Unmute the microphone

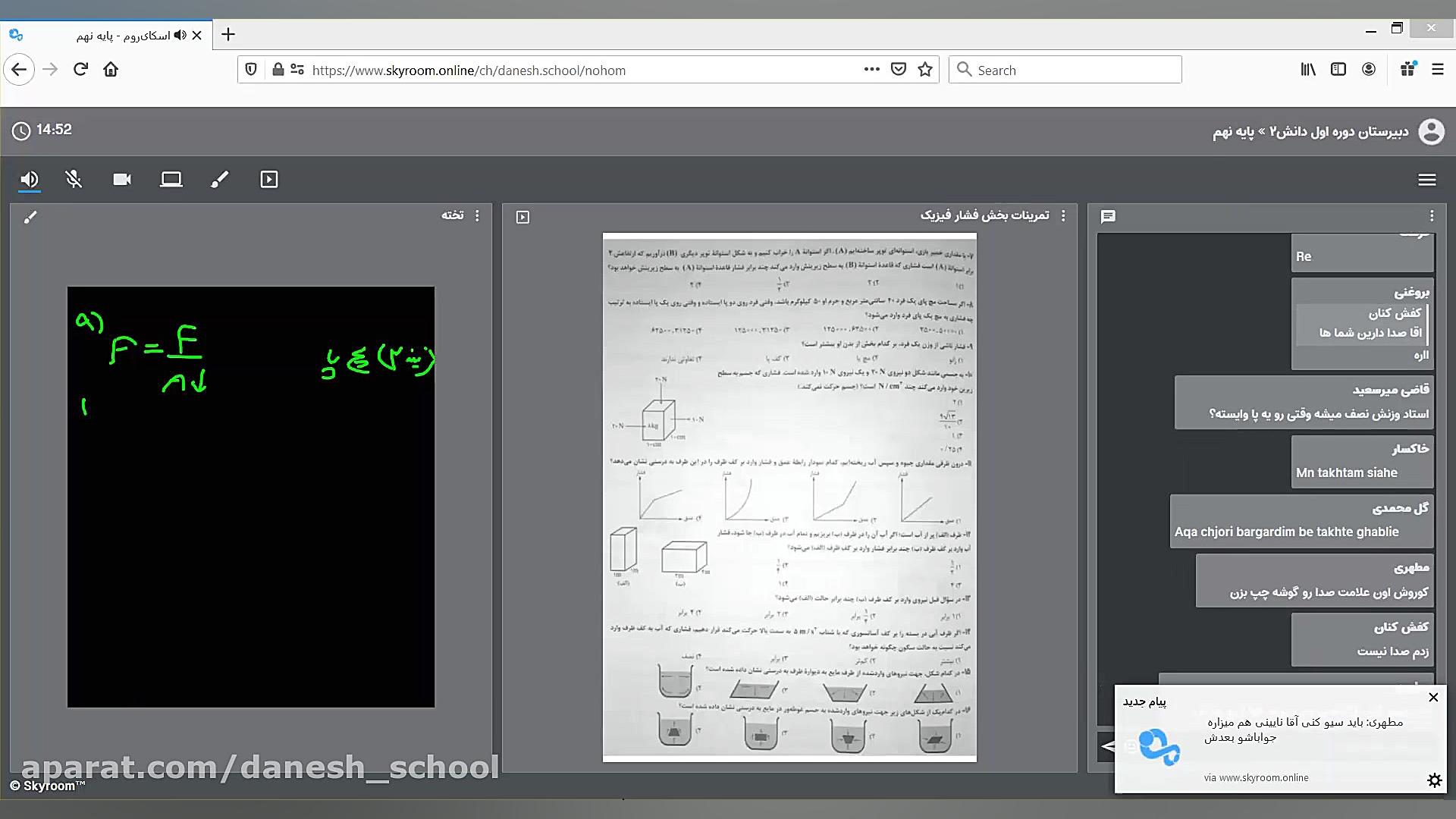(x=74, y=180)
